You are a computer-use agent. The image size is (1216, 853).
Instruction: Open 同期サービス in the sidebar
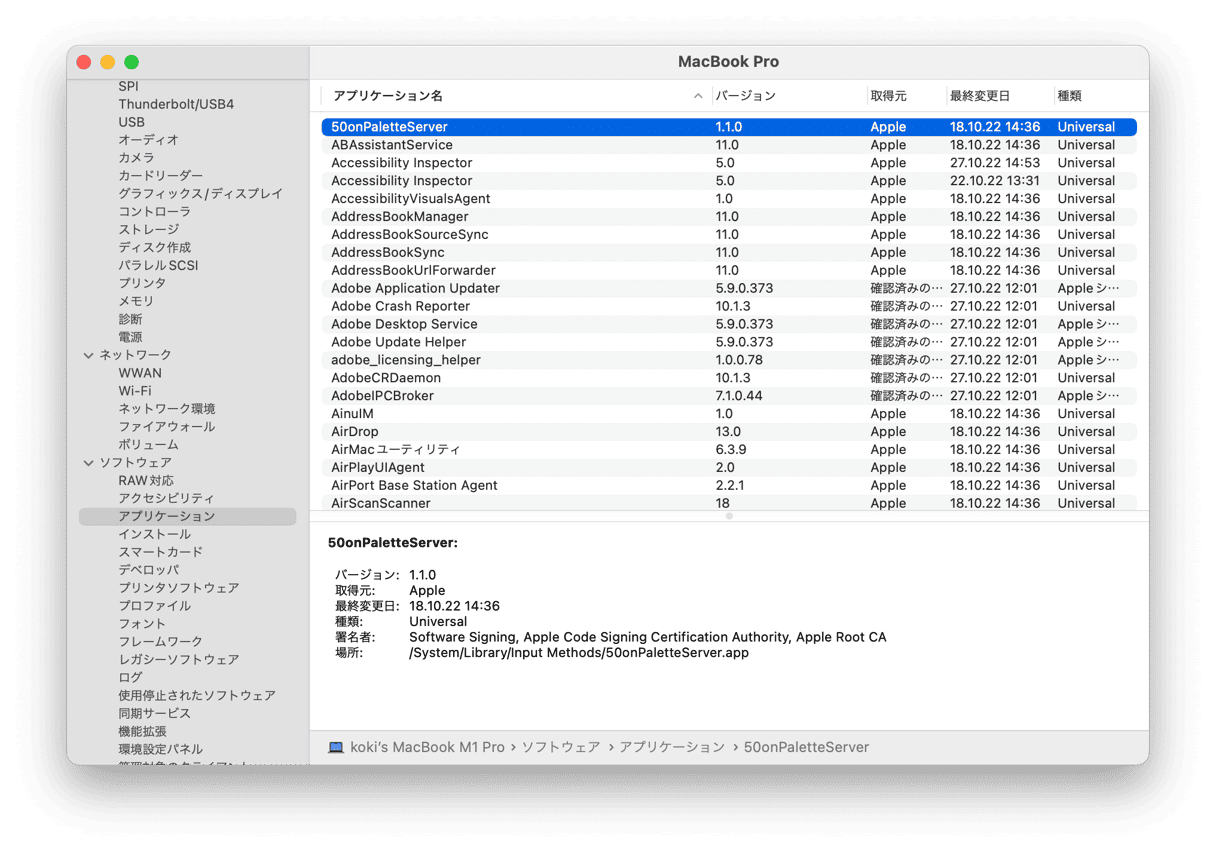click(x=154, y=715)
